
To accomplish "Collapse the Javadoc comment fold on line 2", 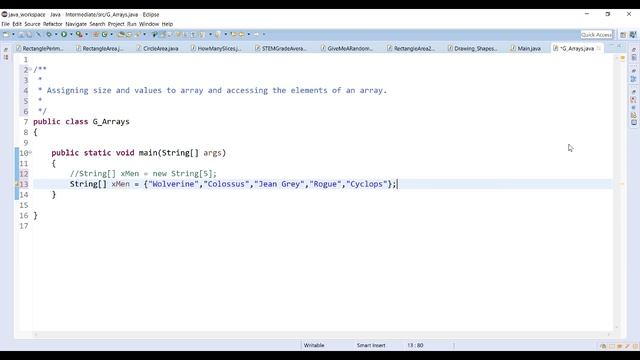I will (x=30, y=69).
